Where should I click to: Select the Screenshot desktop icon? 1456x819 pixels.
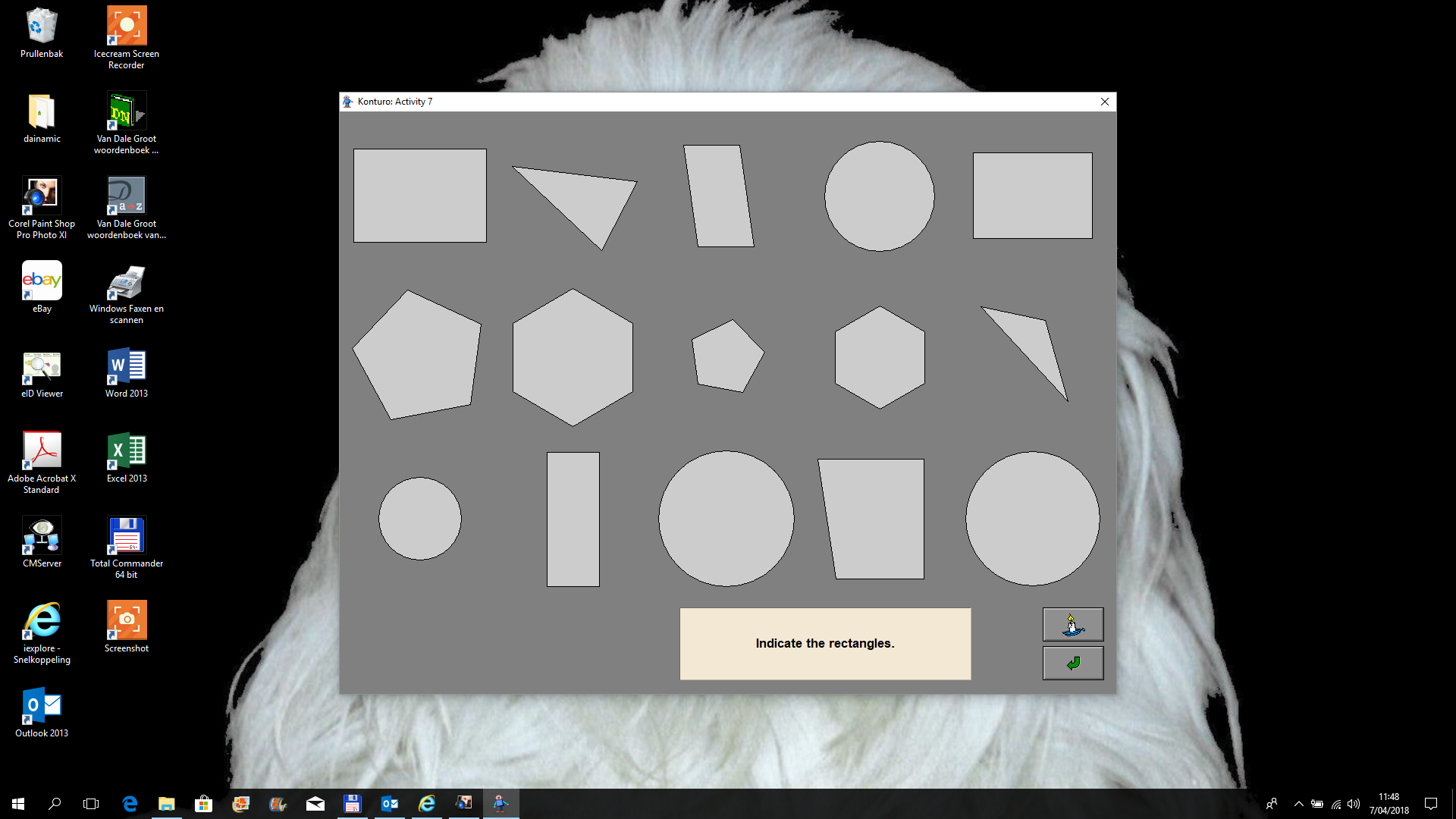pyautogui.click(x=127, y=628)
